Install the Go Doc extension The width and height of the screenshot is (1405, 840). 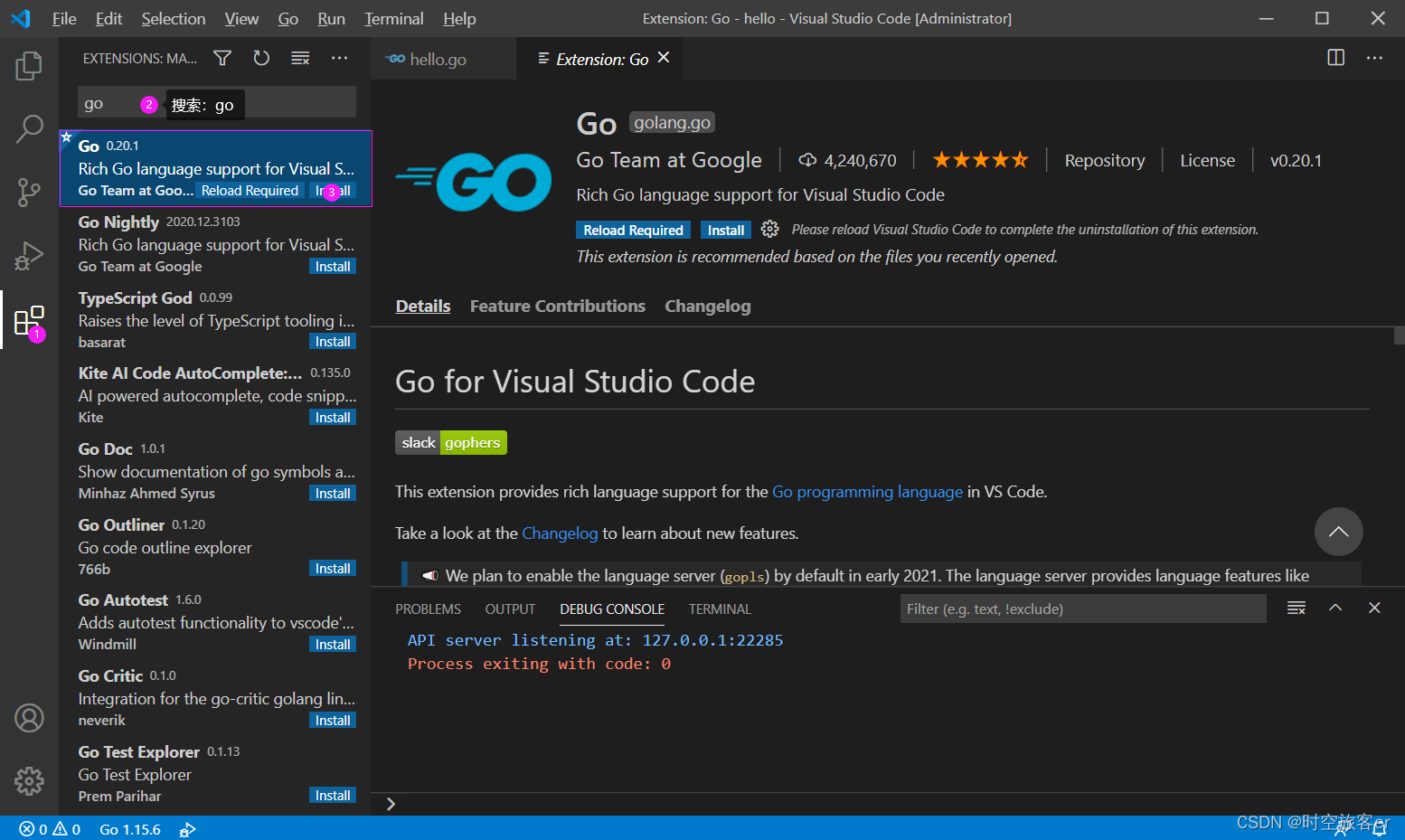[333, 494]
